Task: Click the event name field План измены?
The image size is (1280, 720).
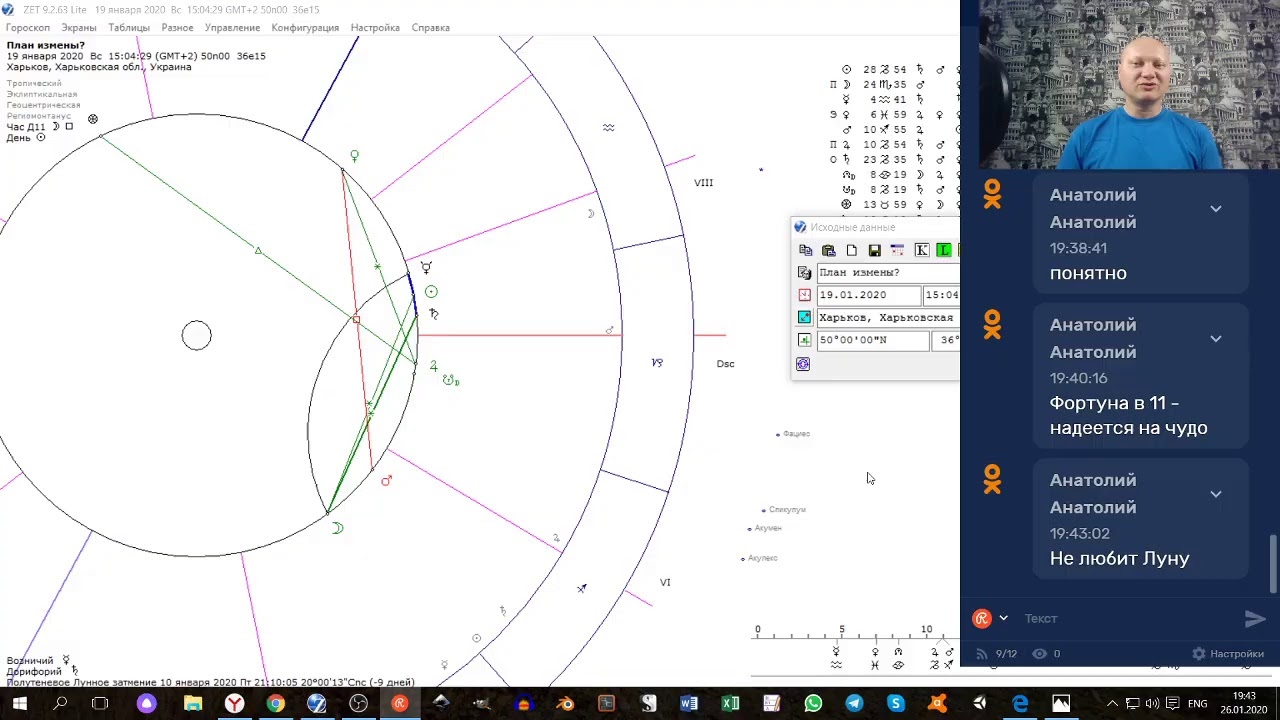Action: point(888,272)
